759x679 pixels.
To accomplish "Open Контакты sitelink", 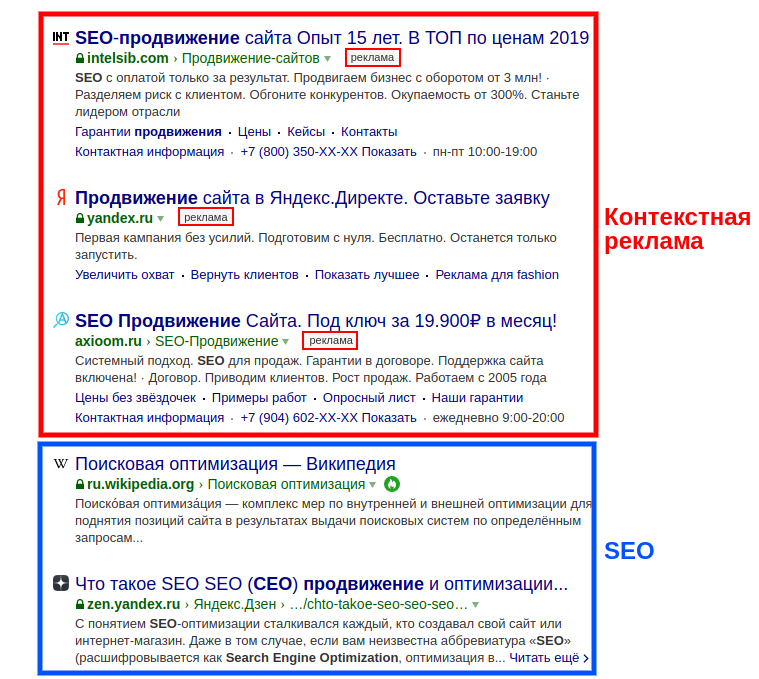I will click(369, 132).
